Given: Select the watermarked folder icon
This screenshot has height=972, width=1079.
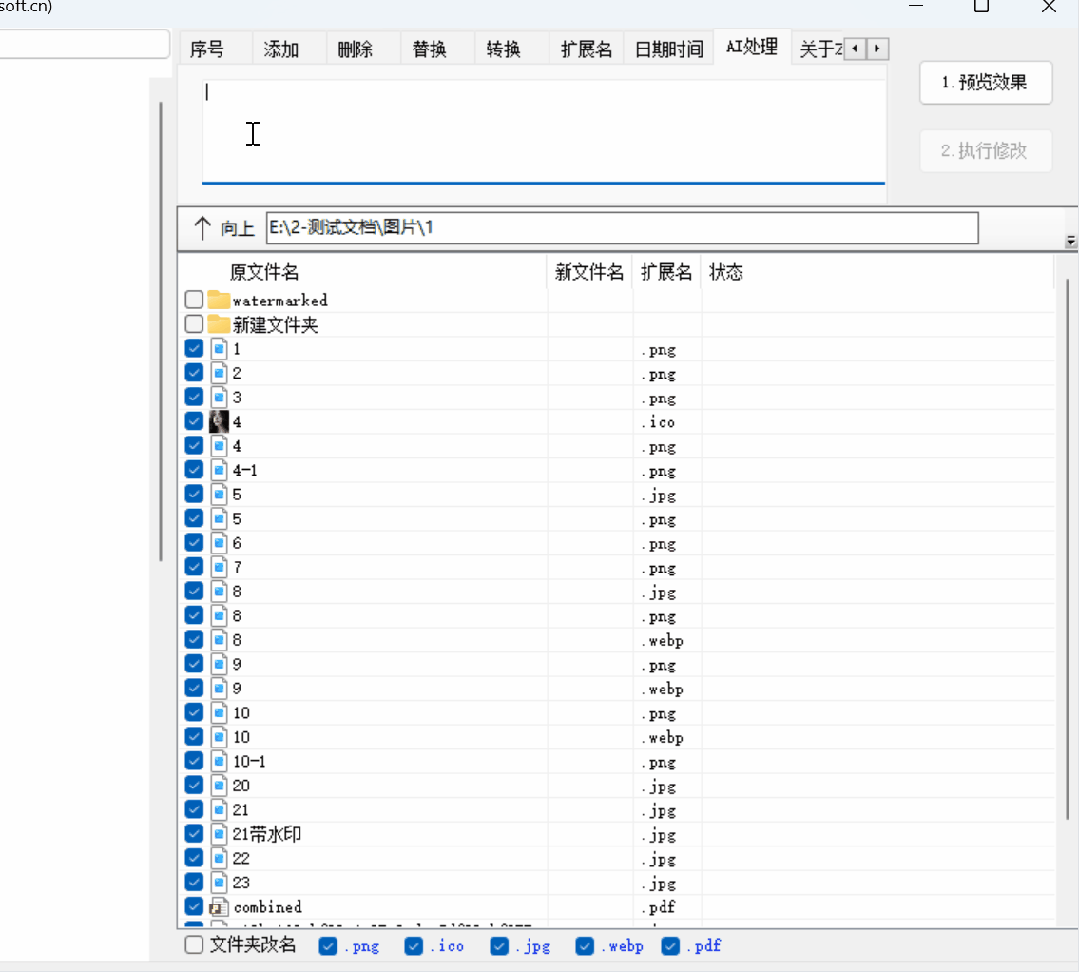Looking at the screenshot, I should (217, 299).
